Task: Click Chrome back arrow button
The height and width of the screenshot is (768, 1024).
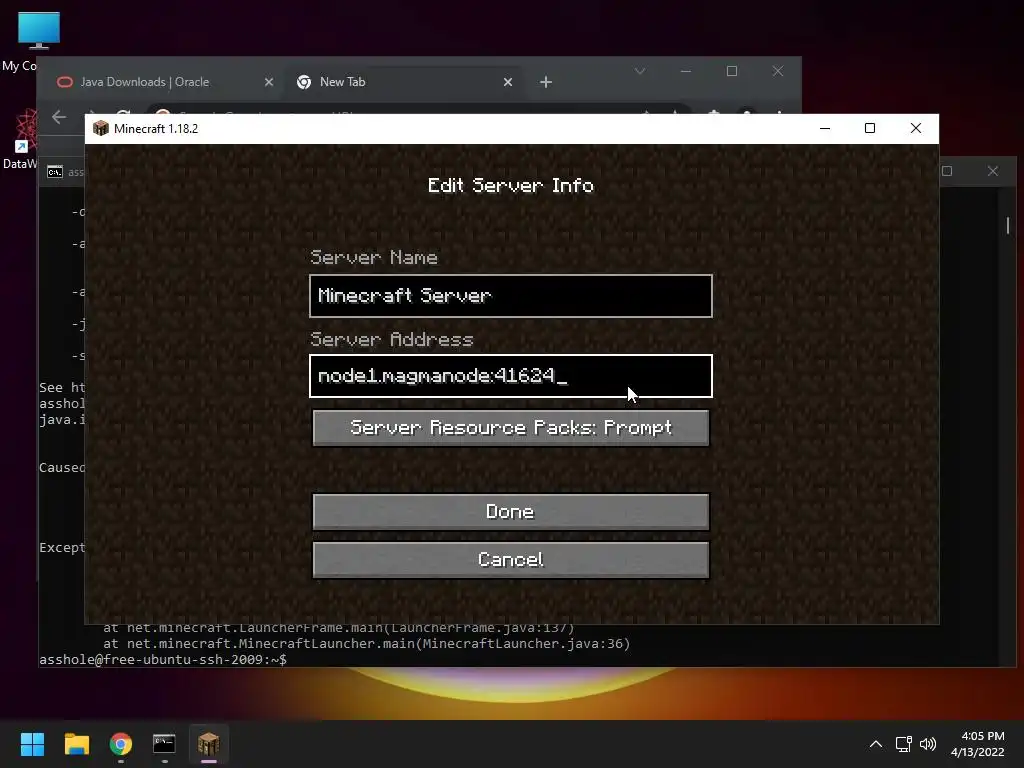Action: [59, 117]
